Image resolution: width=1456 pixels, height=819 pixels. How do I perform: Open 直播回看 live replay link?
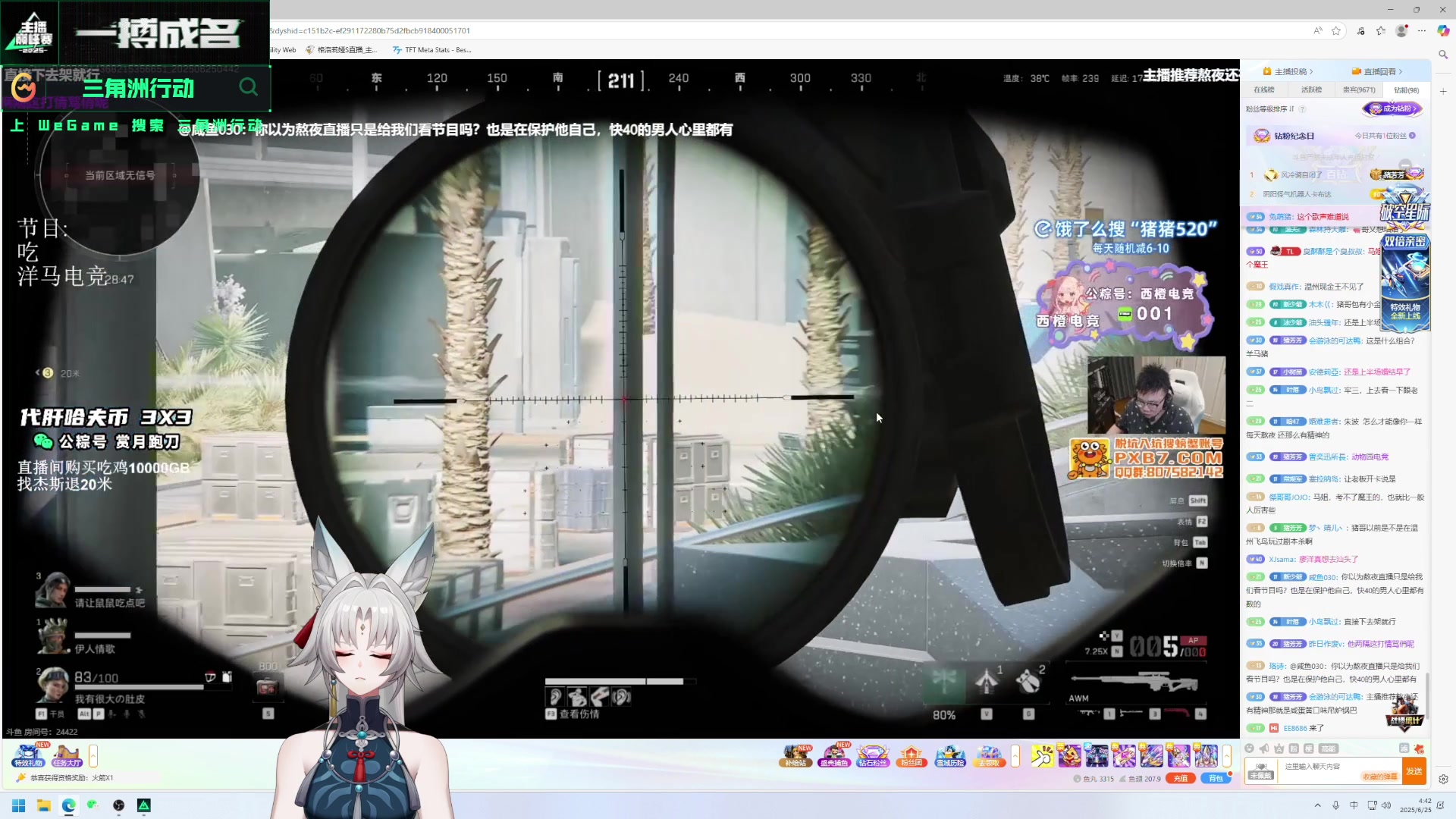click(x=1377, y=71)
